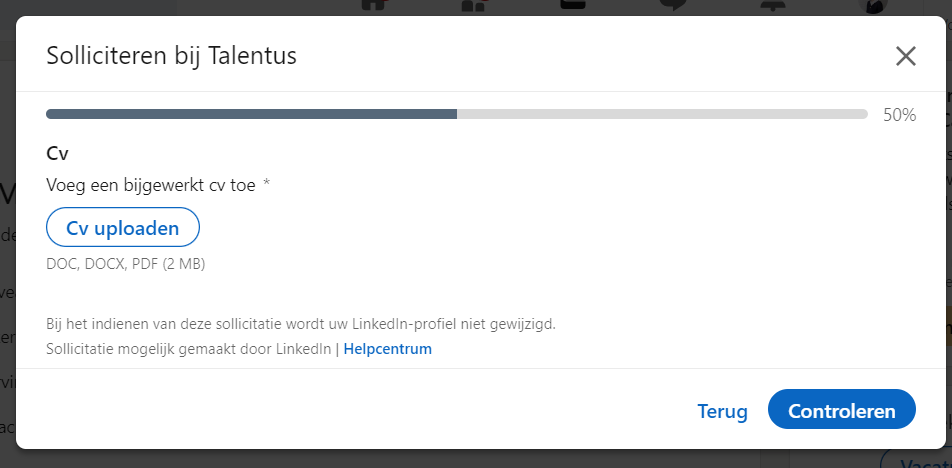Click the LinkedIn-profiel niet gewijzigd notice
Viewport: 952px width, 468px height.
point(301,324)
